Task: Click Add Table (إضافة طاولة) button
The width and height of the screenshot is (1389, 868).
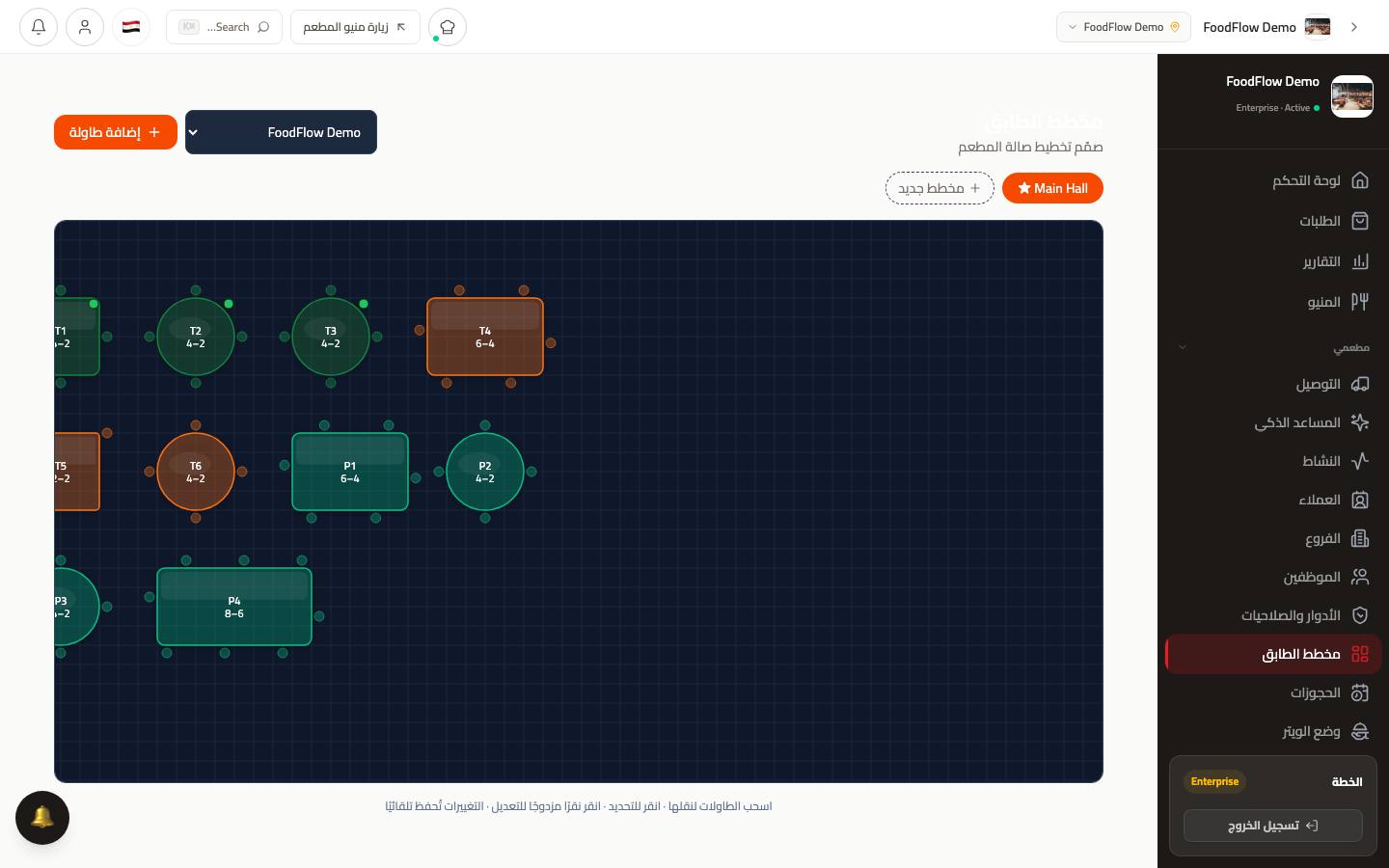Action: tap(116, 132)
